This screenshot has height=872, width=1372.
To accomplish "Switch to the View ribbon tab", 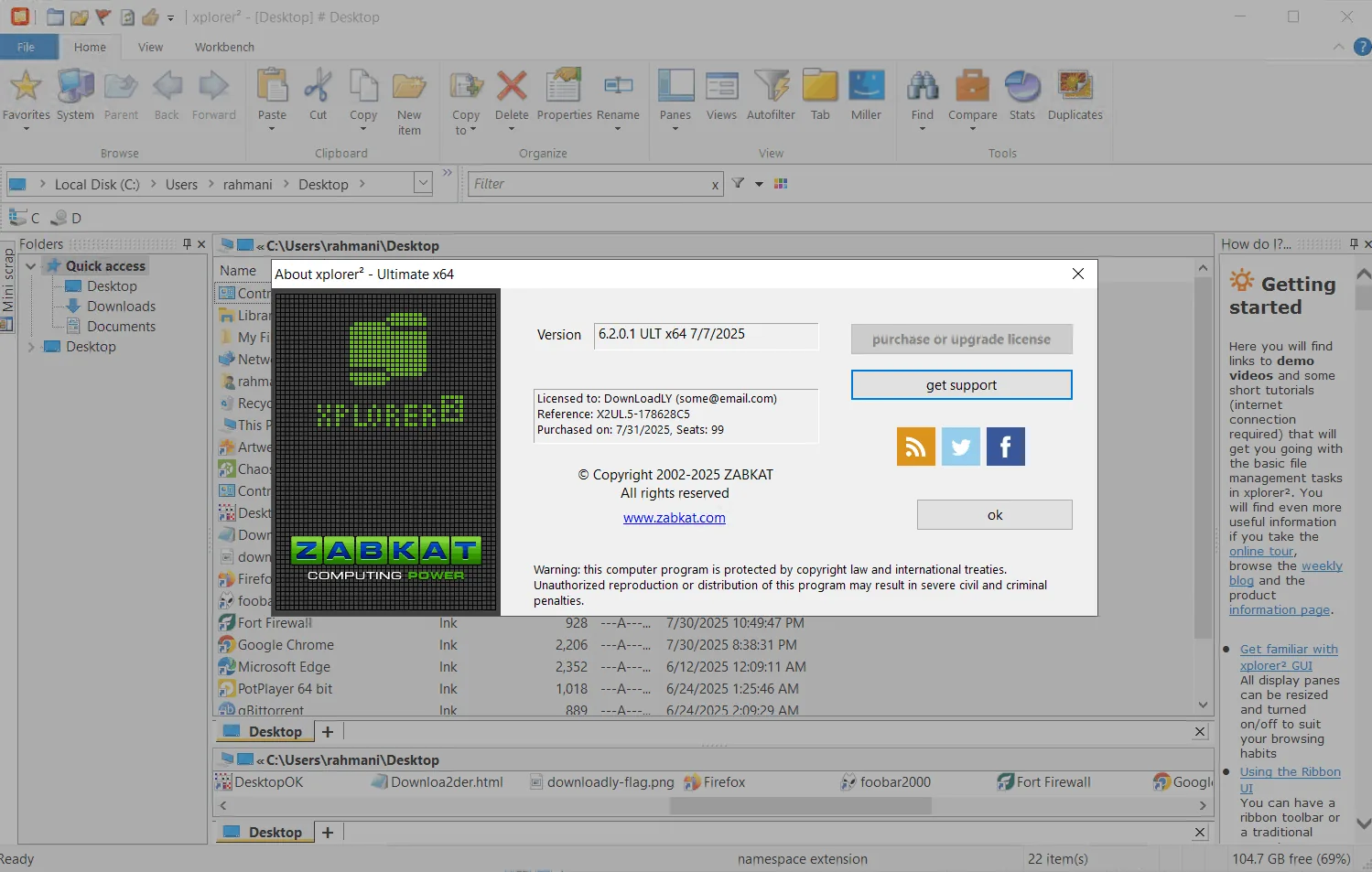I will coord(150,47).
